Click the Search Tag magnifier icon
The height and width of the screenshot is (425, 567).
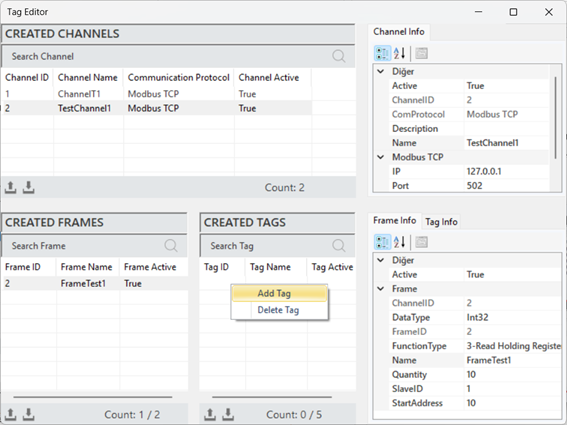click(x=339, y=246)
